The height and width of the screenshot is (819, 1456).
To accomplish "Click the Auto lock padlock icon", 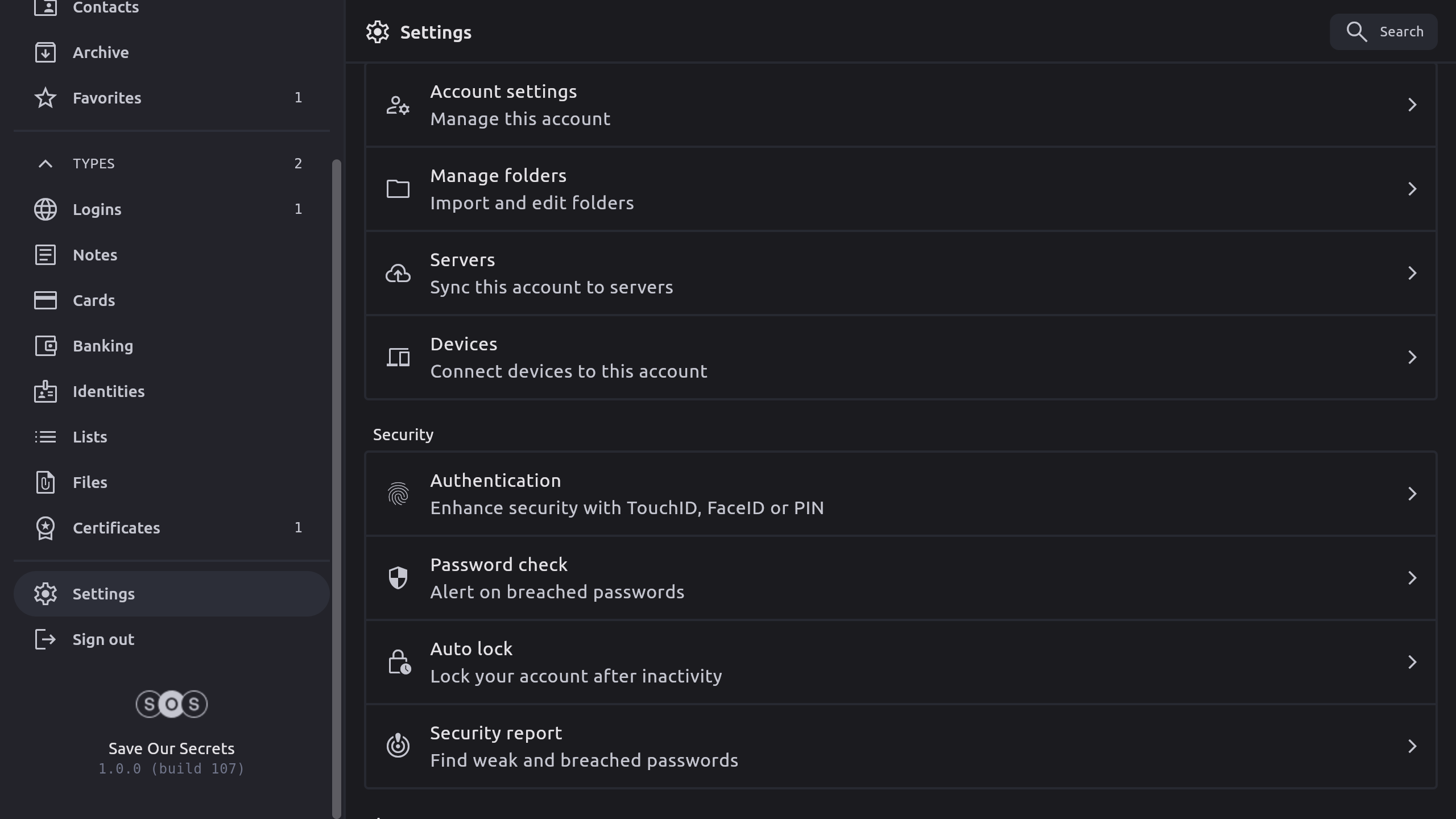I will (x=398, y=662).
